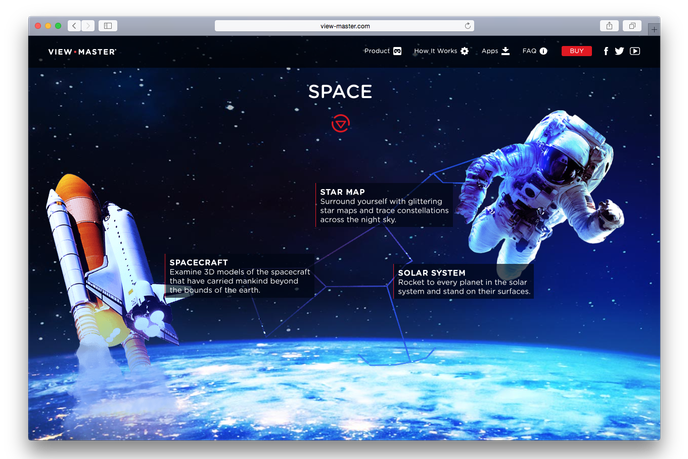Show all tabs overview icon
Screen dimensions: 688x459
click(632, 25)
